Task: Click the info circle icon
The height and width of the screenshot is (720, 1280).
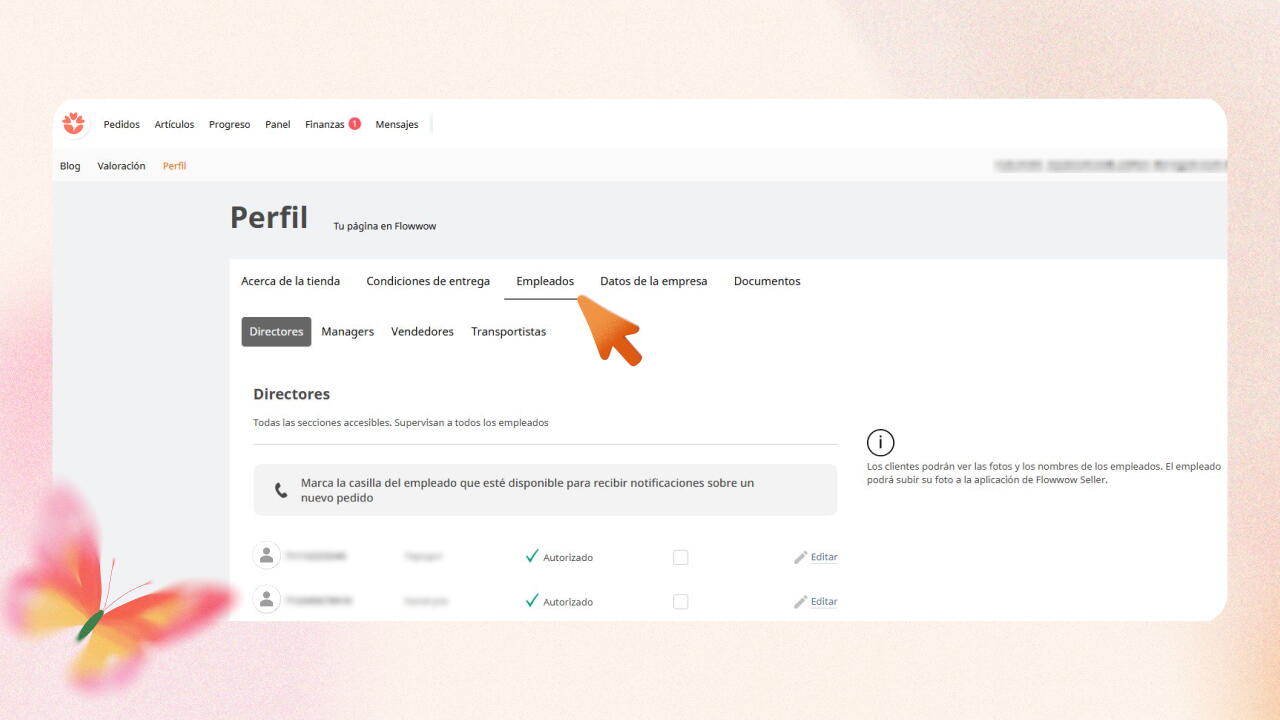Action: pyautogui.click(x=880, y=443)
